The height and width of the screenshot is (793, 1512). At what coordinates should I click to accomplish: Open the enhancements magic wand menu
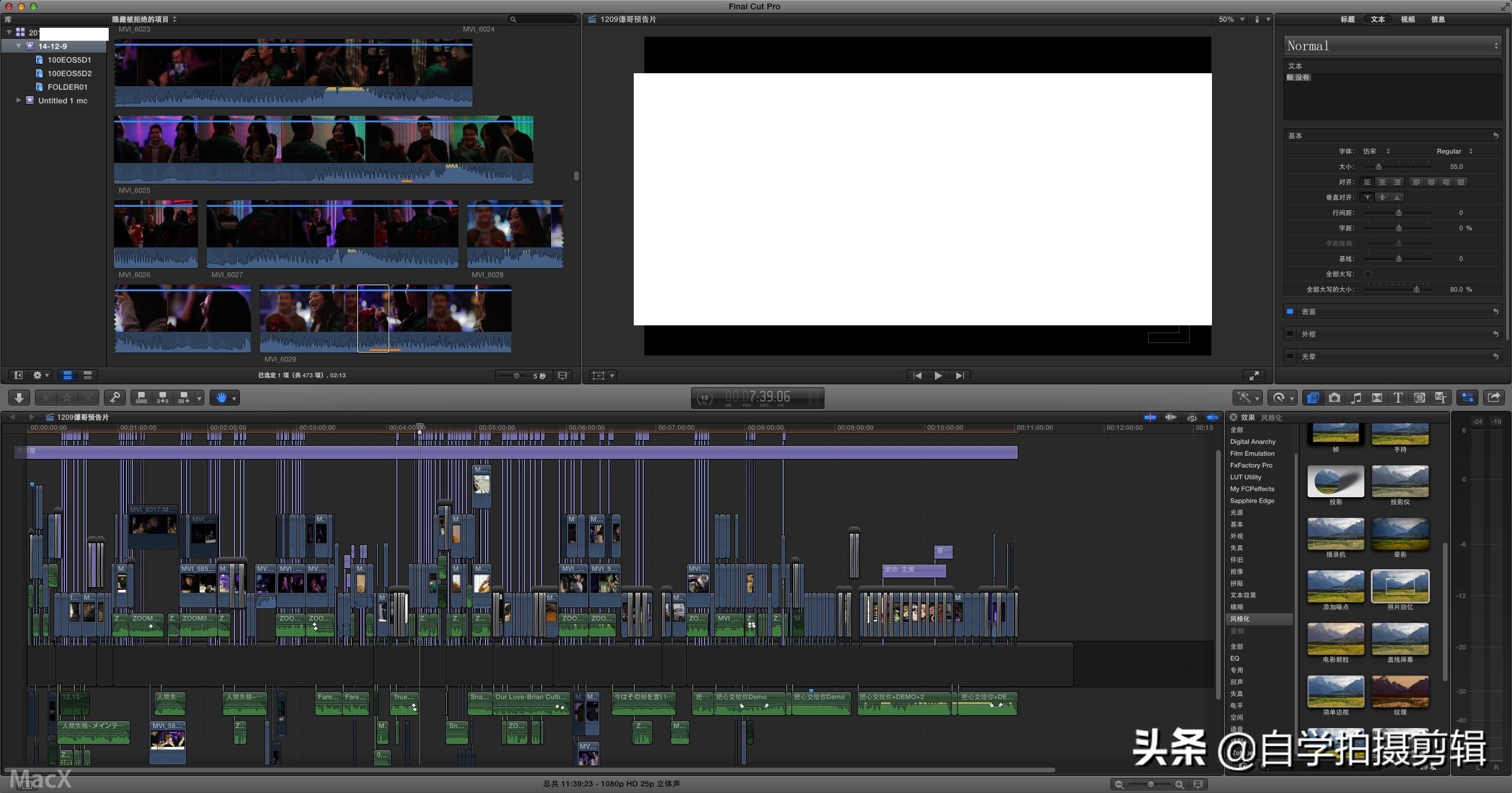(1247, 398)
